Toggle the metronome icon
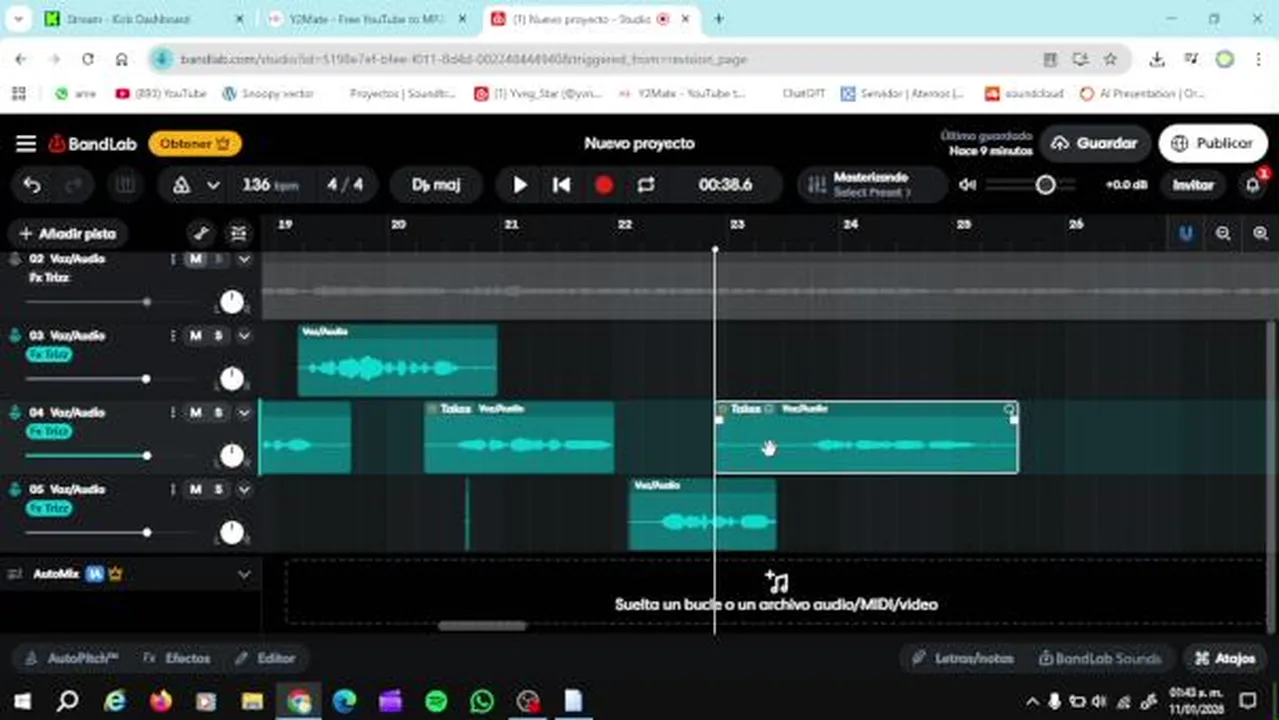This screenshot has height=720, width=1279. coord(182,185)
